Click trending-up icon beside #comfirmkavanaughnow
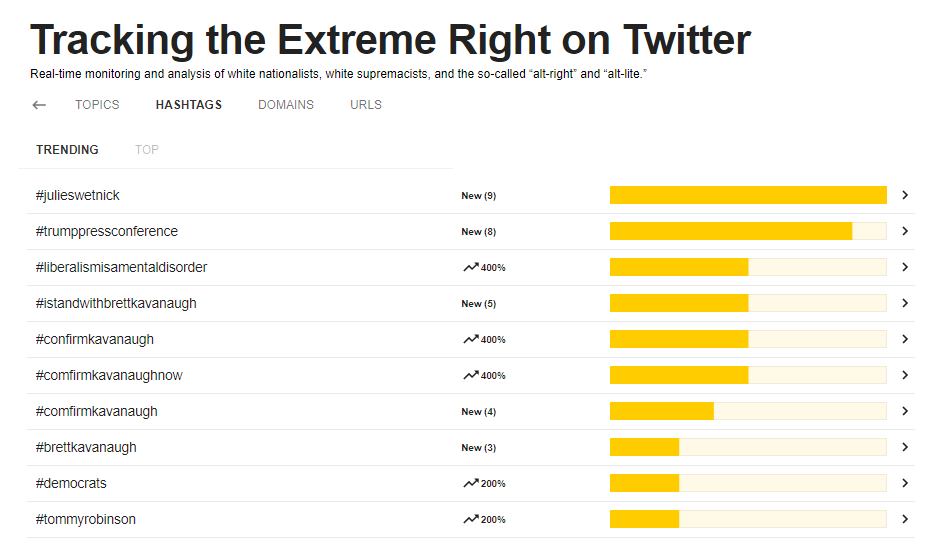This screenshot has height=558, width=947. 470,375
